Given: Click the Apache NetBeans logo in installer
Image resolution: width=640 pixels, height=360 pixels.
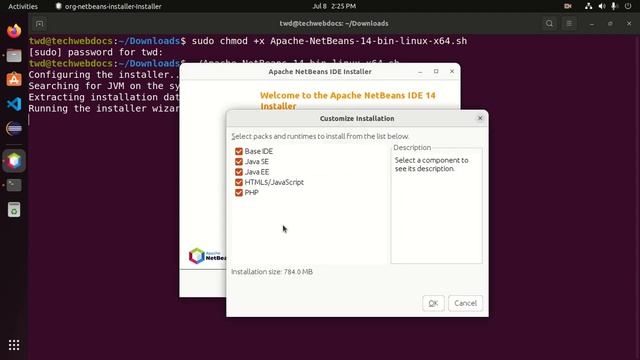Looking at the screenshot, I should click(207, 256).
